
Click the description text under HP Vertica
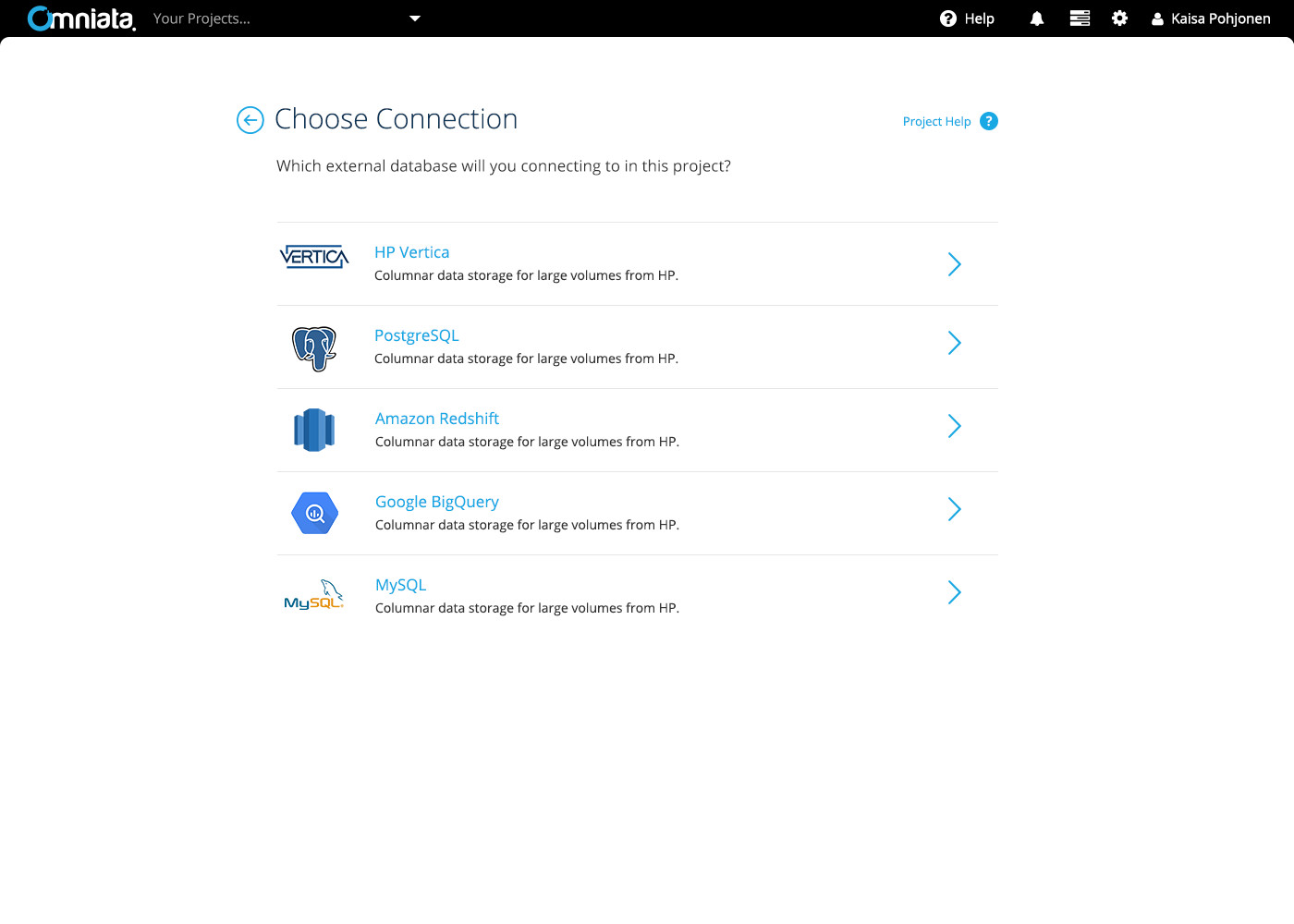pos(526,275)
